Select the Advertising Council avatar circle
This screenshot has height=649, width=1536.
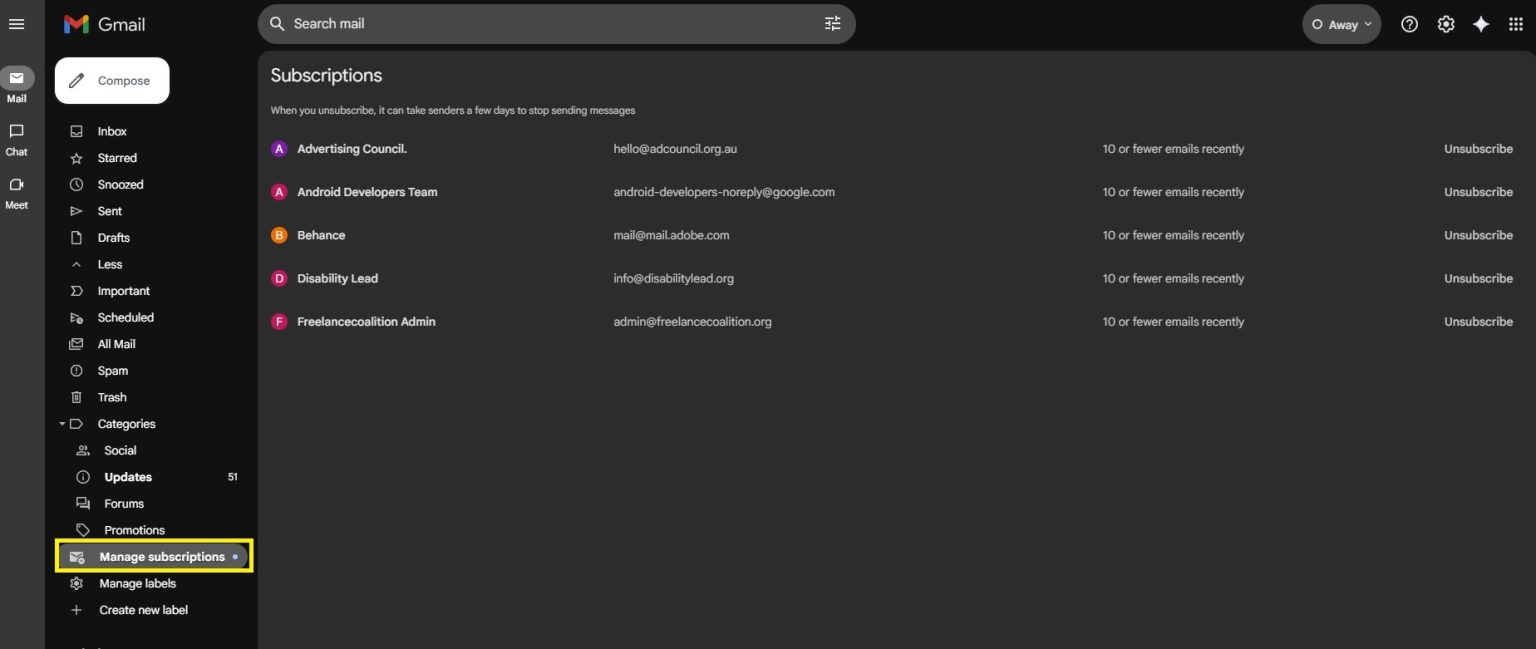[279, 148]
